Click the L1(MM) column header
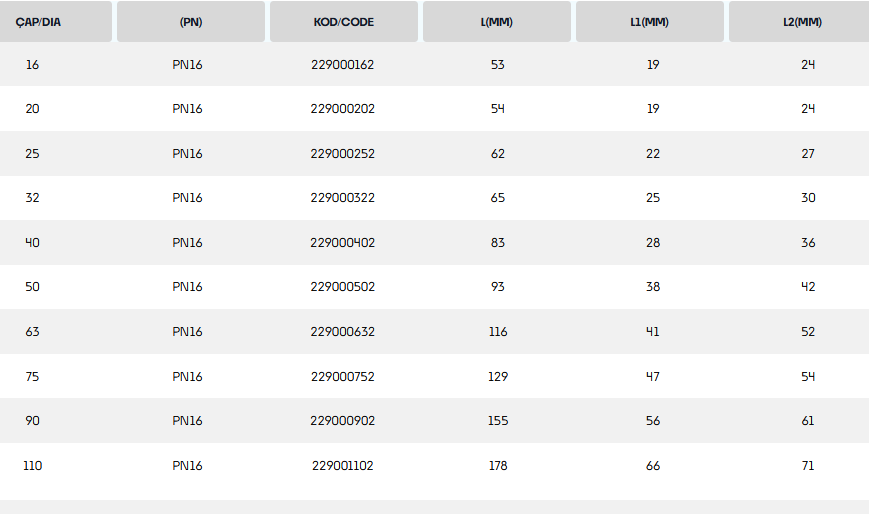Screen dimensions: 869x514 coord(650,22)
